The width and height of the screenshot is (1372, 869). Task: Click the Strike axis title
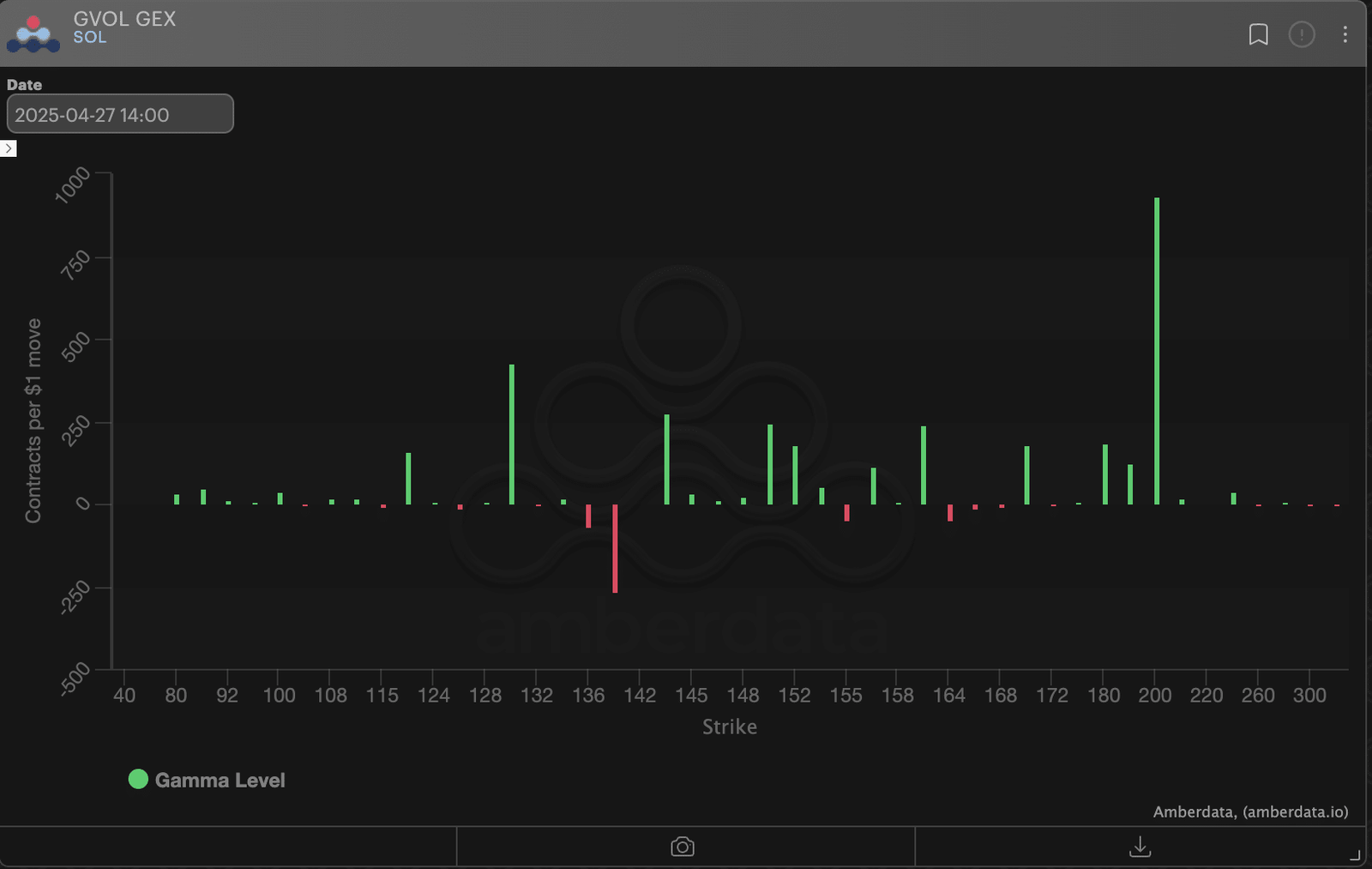tap(730, 727)
